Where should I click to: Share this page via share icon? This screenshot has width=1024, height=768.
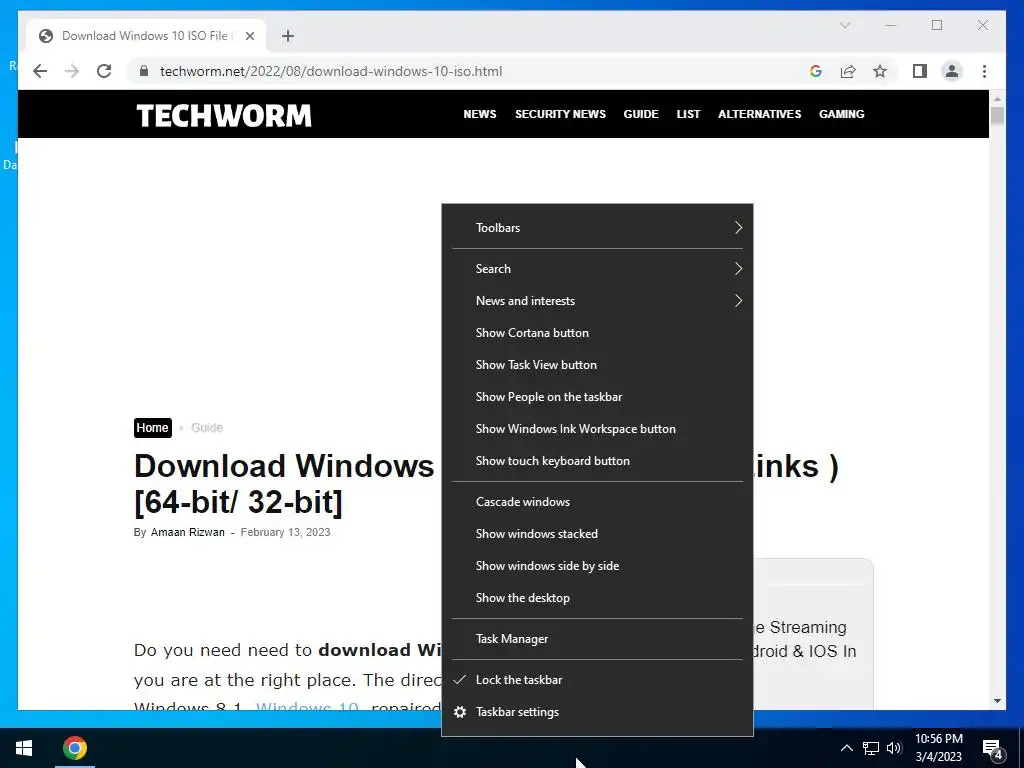848,71
